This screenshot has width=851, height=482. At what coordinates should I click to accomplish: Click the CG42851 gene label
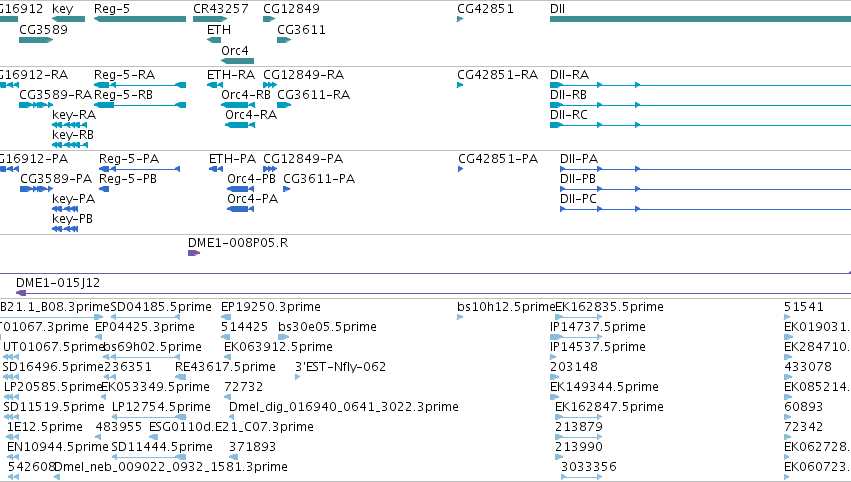(485, 9)
